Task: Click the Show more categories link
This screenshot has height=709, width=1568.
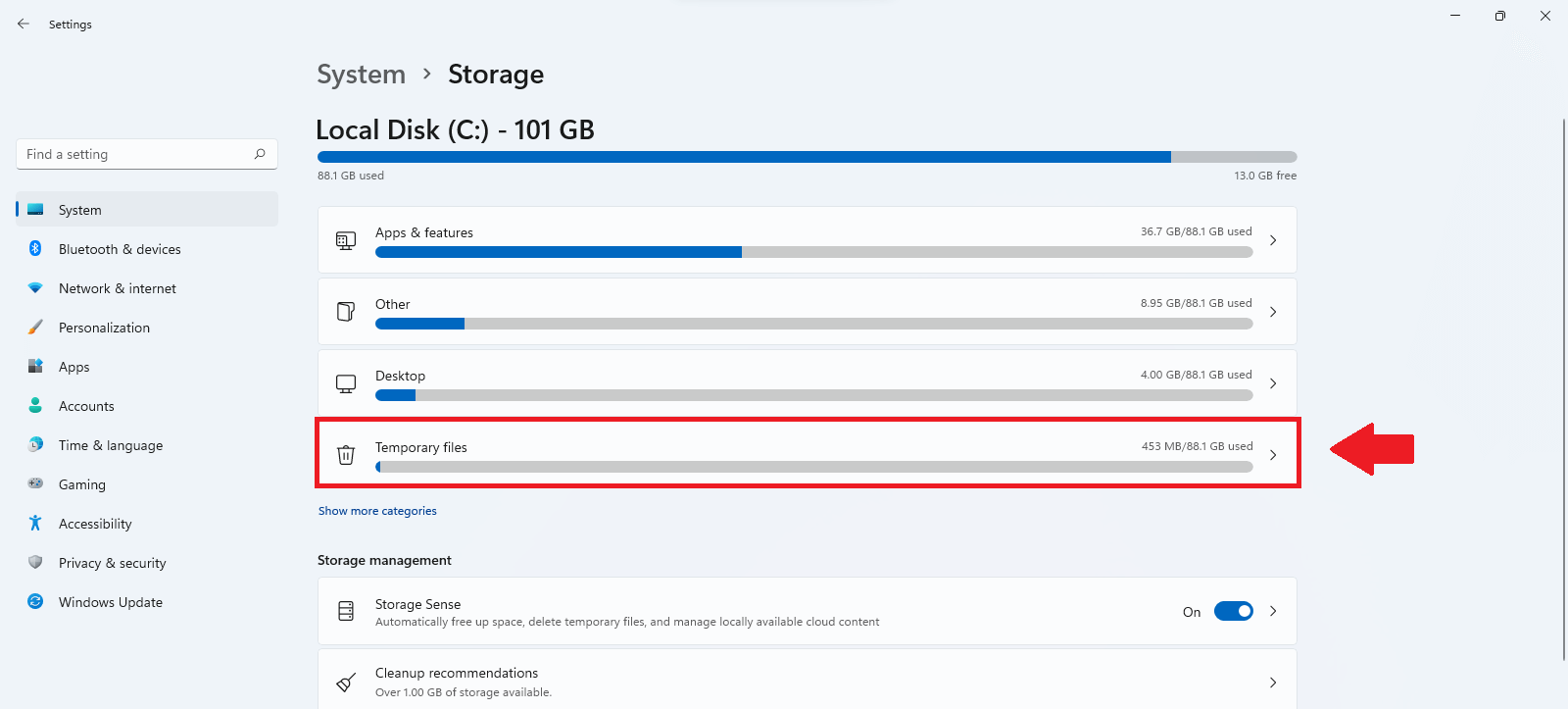Action: click(377, 511)
